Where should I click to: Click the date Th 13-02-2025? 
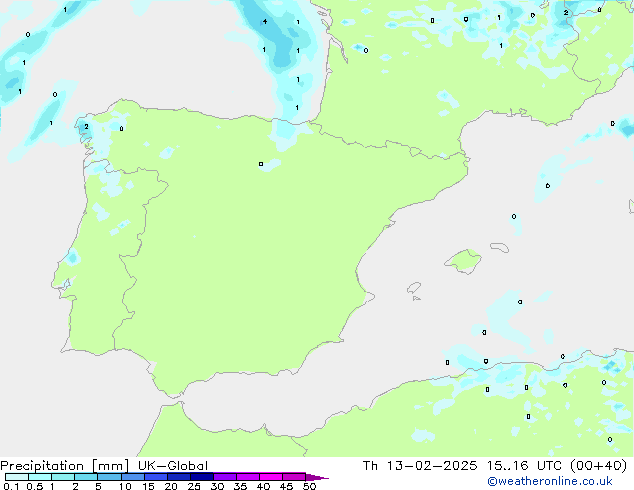pyautogui.click(x=420, y=466)
